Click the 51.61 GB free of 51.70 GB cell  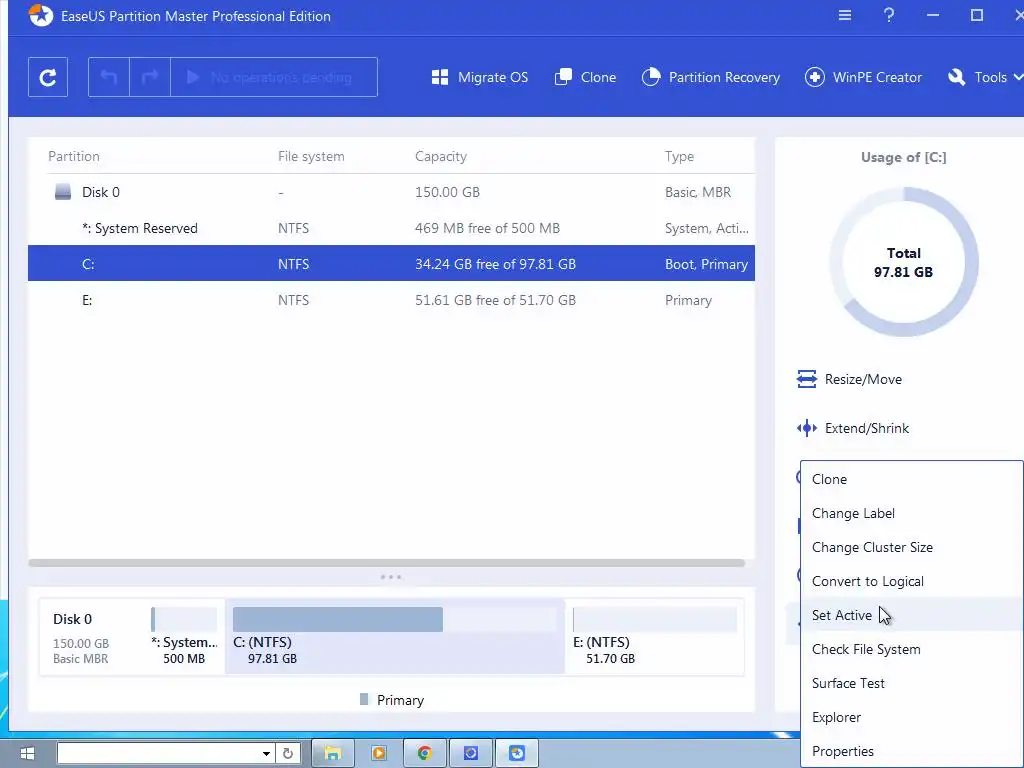click(x=495, y=300)
